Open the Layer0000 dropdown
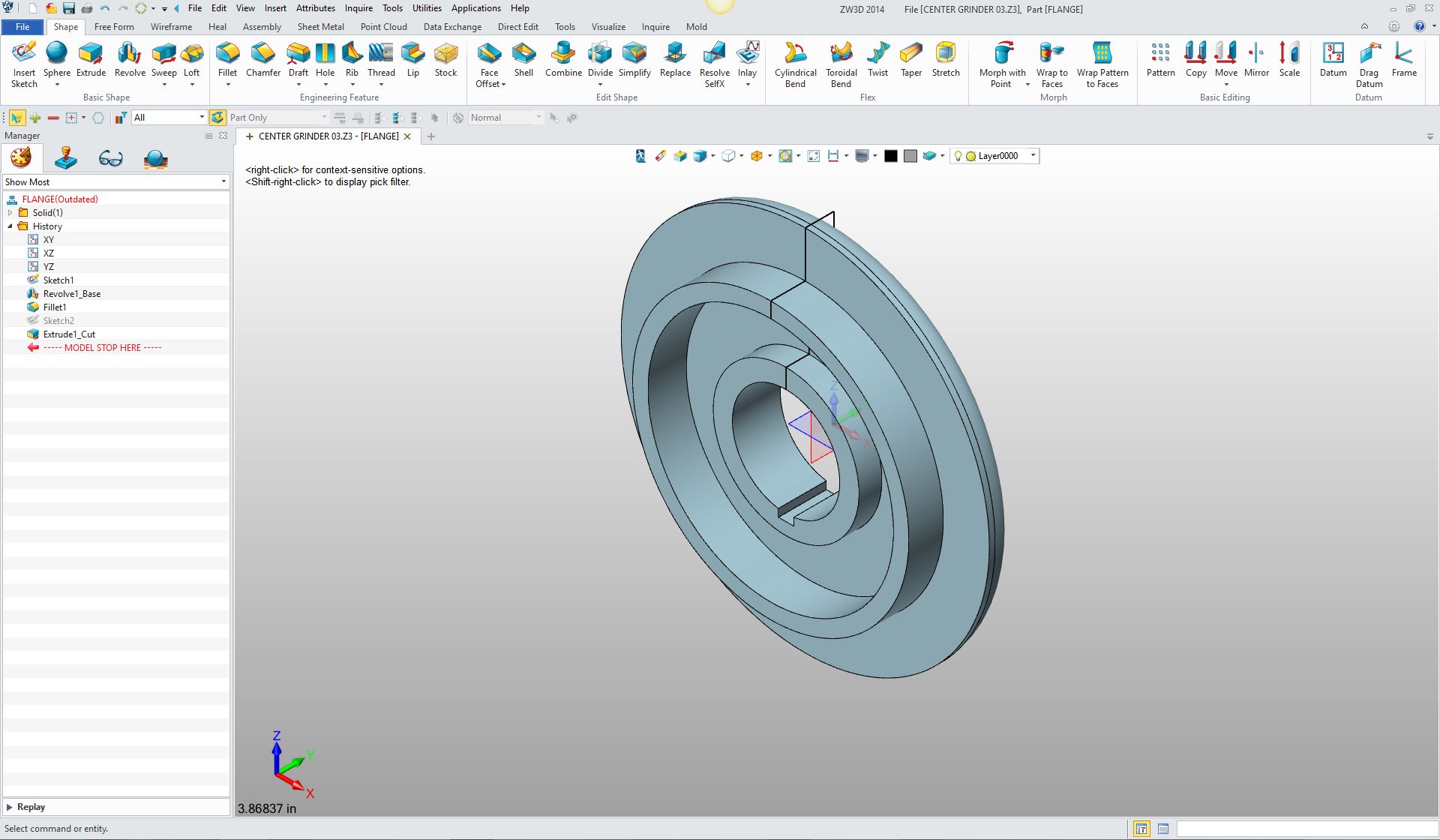 click(x=1033, y=156)
